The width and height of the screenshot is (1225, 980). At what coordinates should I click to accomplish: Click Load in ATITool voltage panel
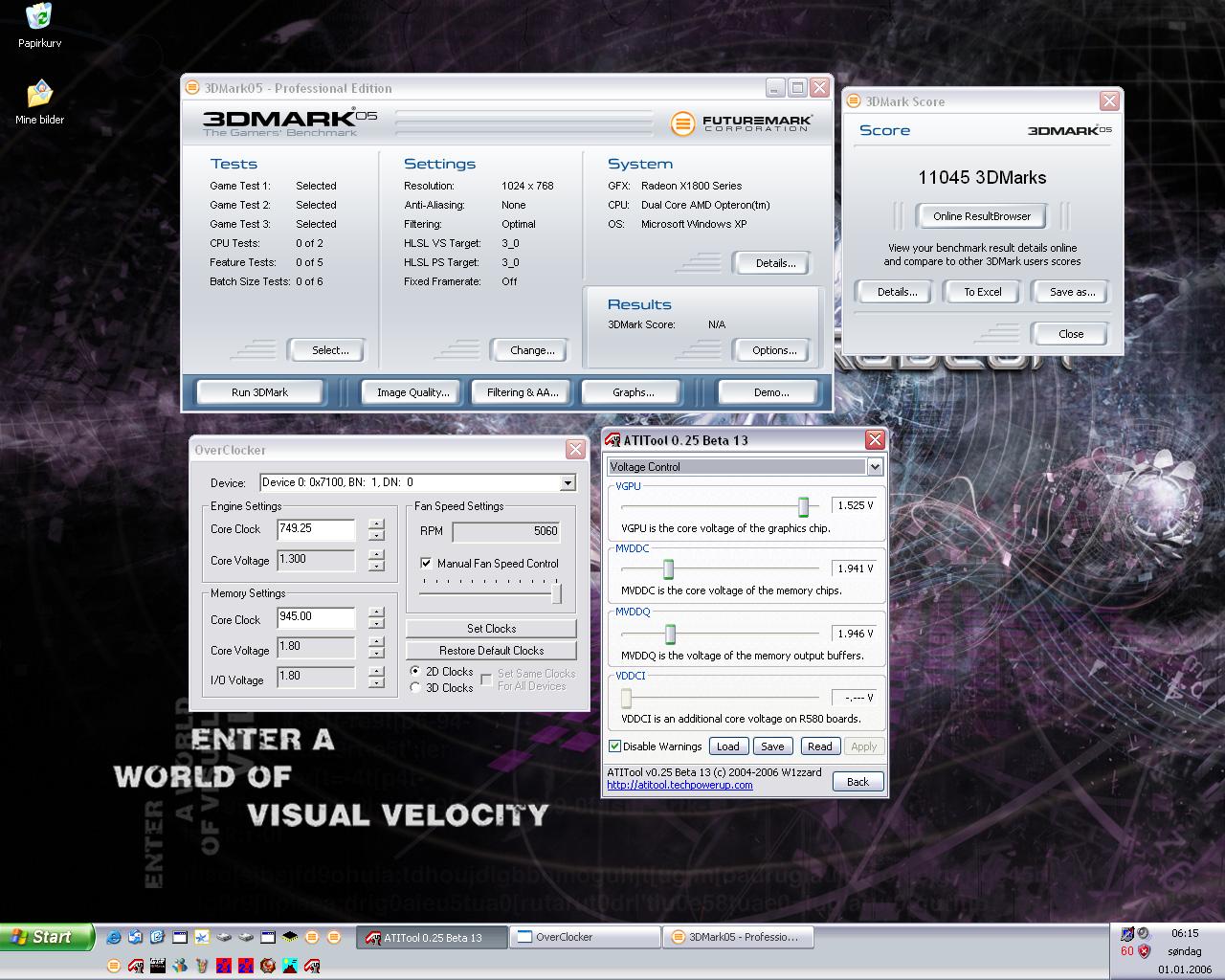click(728, 746)
